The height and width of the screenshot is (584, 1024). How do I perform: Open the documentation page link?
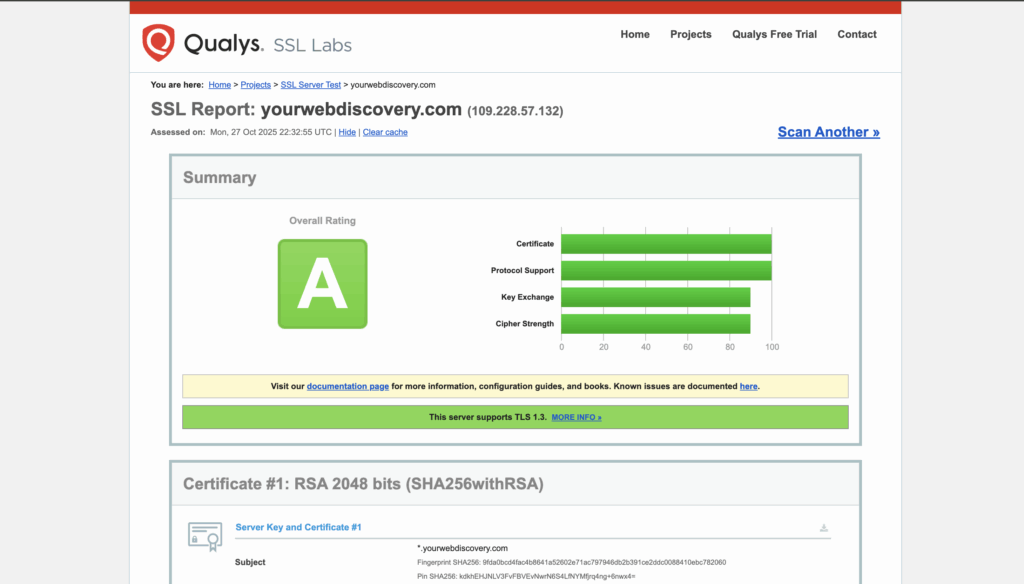pyautogui.click(x=347, y=386)
